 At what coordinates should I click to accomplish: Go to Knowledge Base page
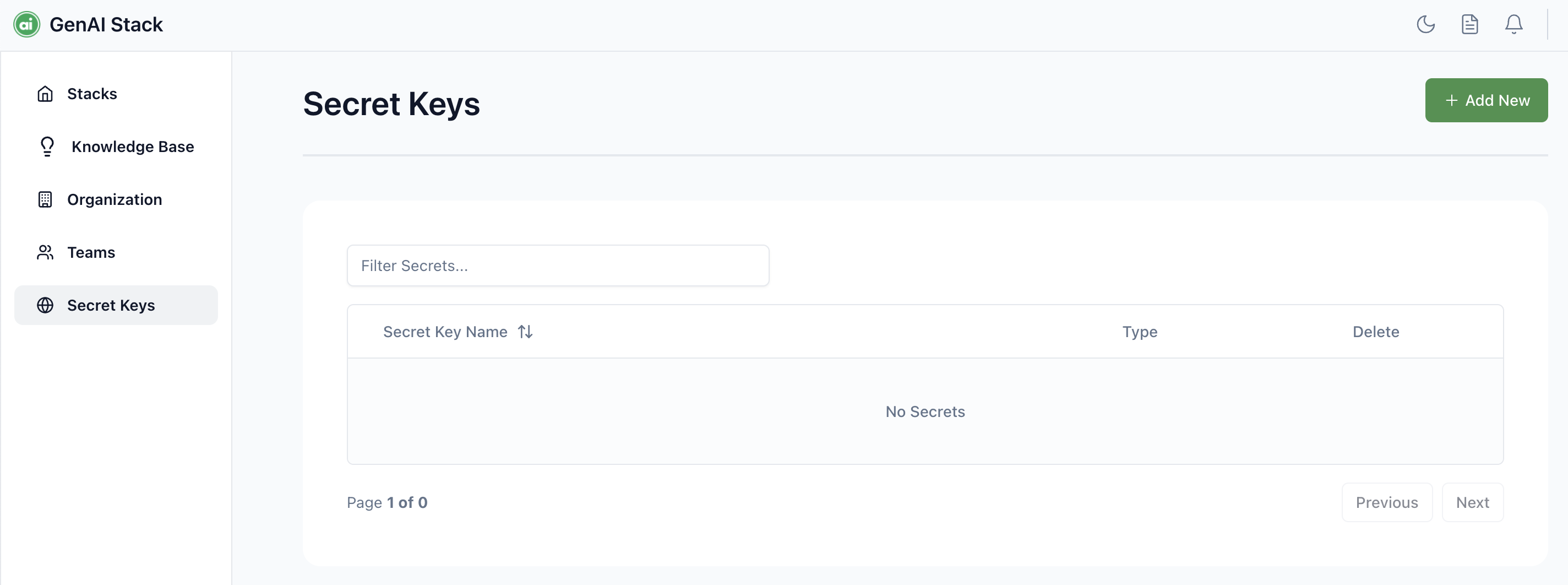tap(133, 147)
